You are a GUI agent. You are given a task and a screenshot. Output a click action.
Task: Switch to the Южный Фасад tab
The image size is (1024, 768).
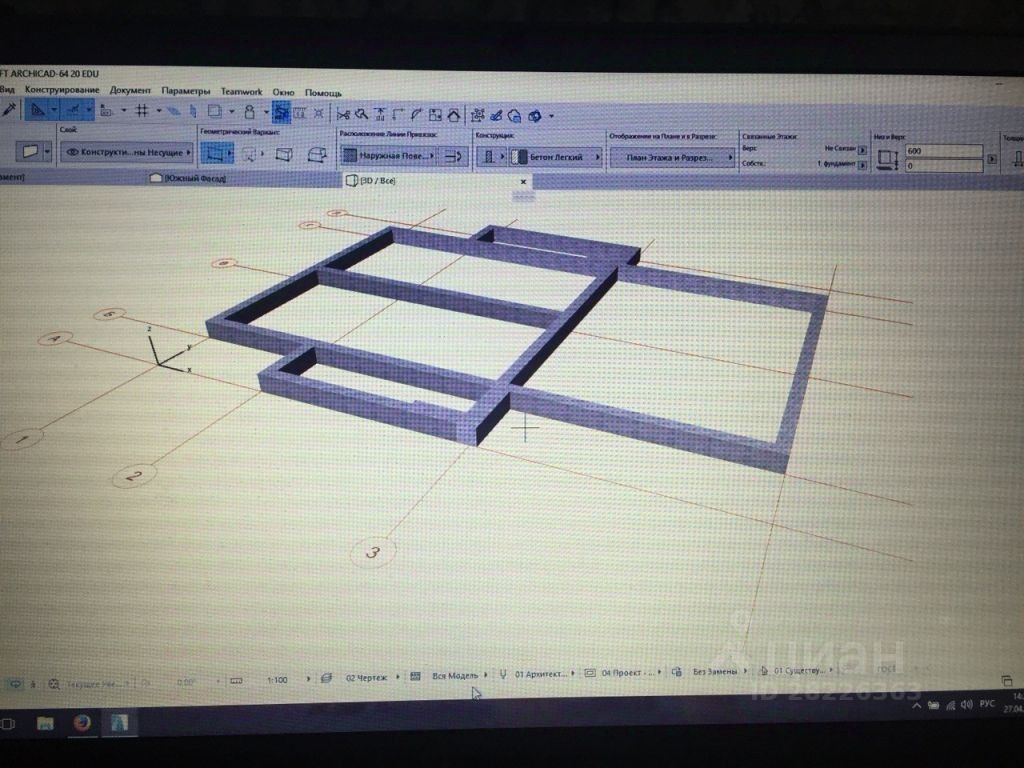tap(188, 178)
